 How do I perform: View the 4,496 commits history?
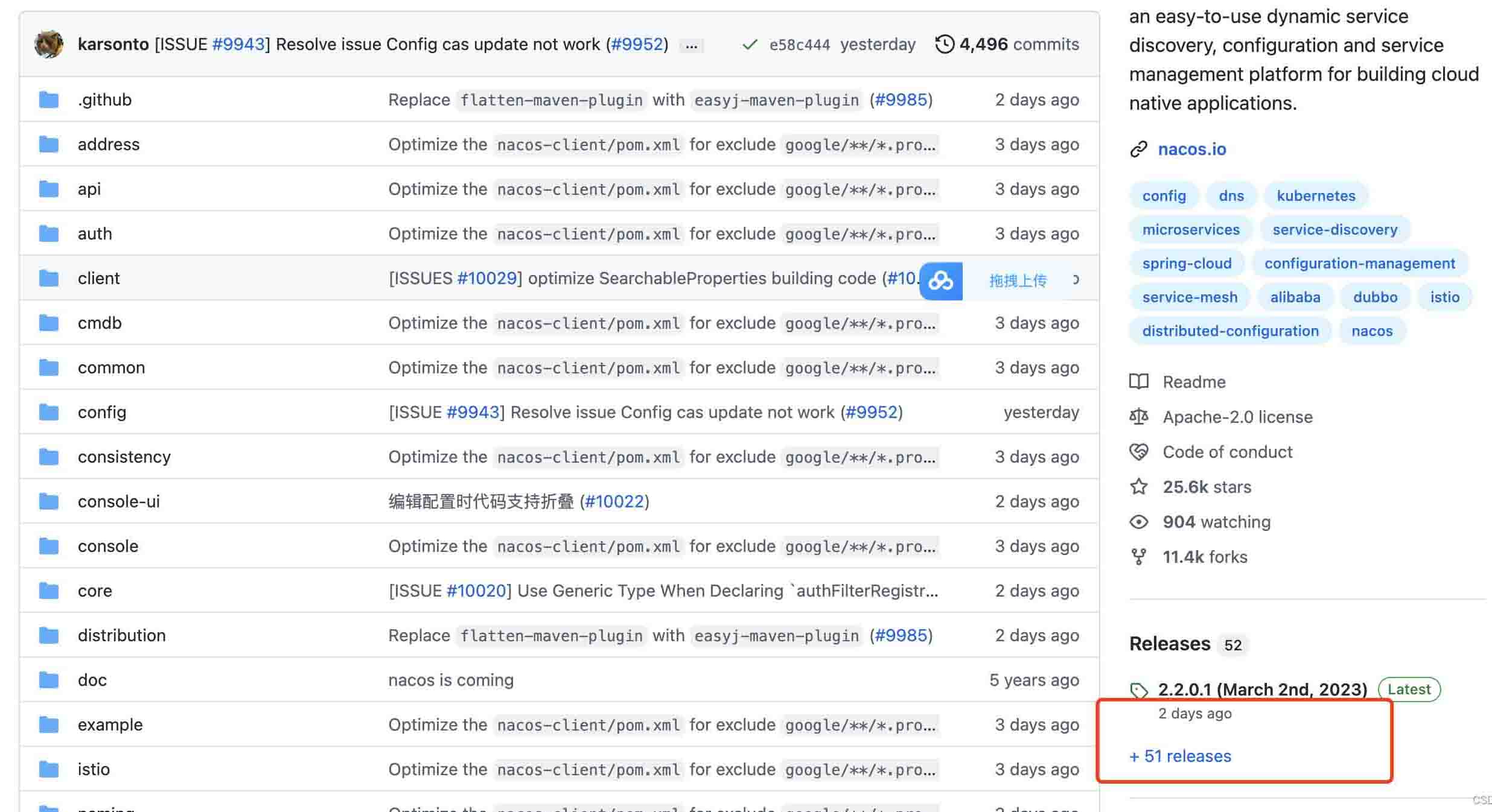[x=1019, y=44]
